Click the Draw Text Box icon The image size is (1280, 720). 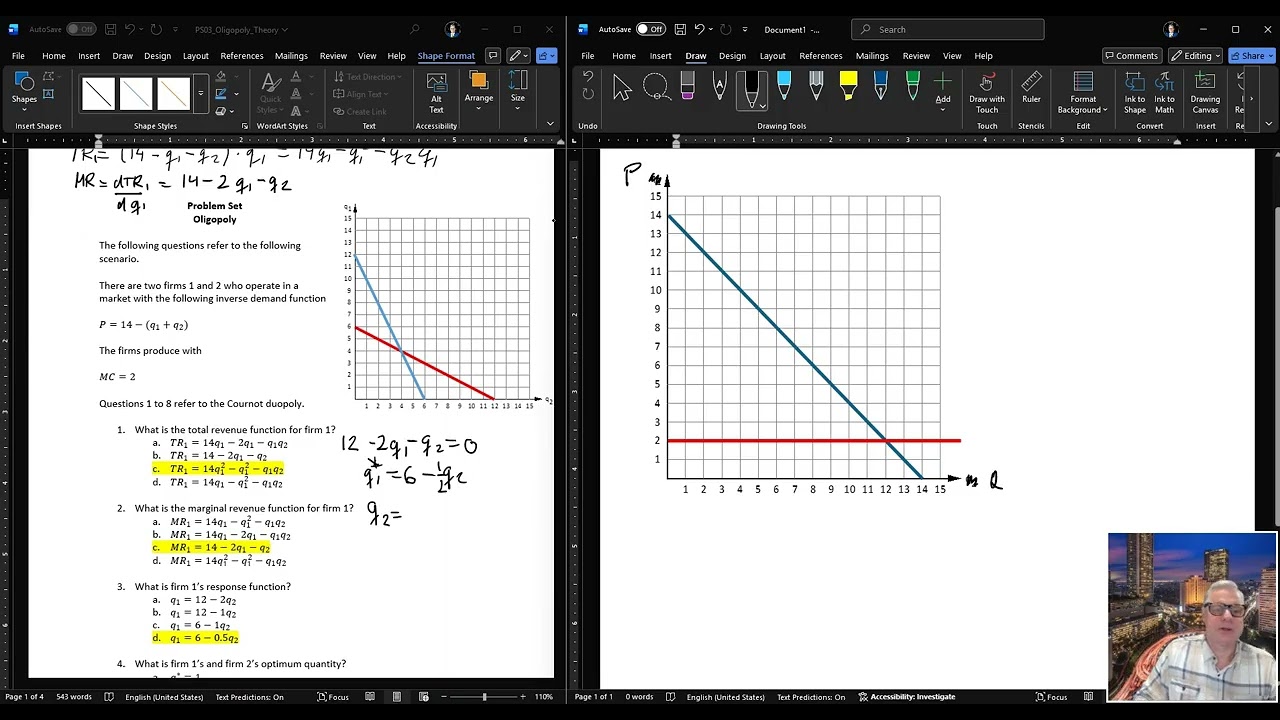tap(49, 94)
